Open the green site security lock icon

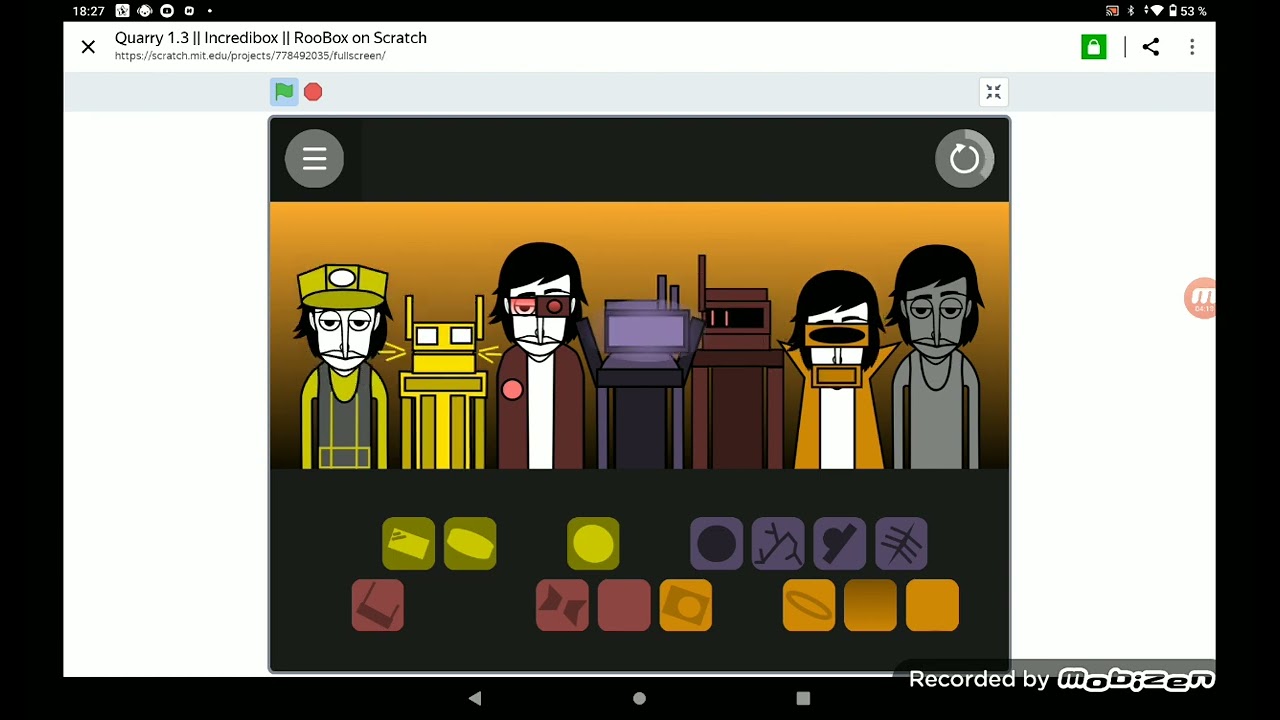tap(1094, 47)
